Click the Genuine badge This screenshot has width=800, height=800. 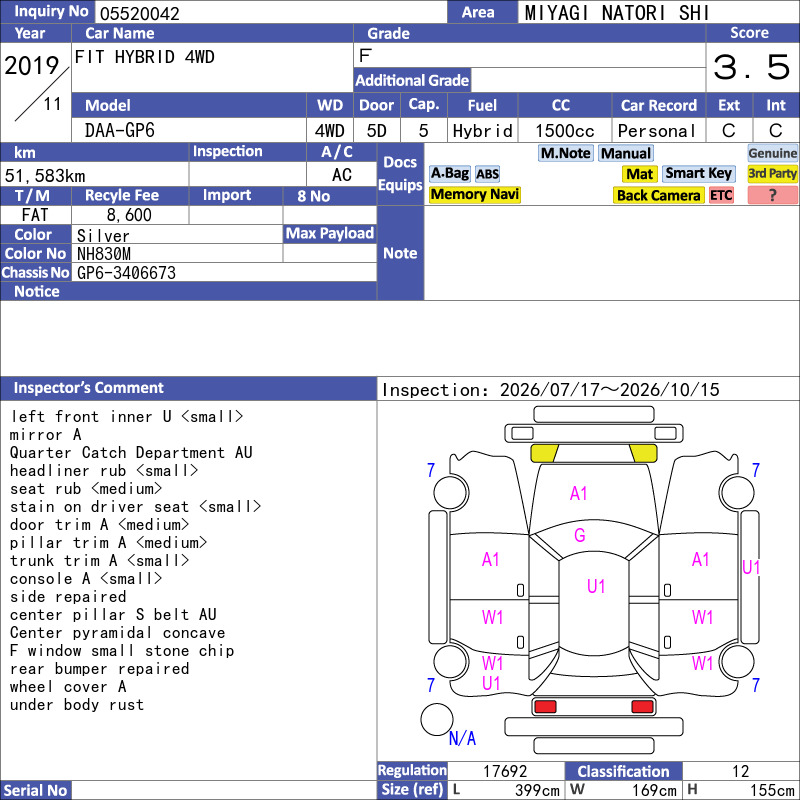click(772, 153)
